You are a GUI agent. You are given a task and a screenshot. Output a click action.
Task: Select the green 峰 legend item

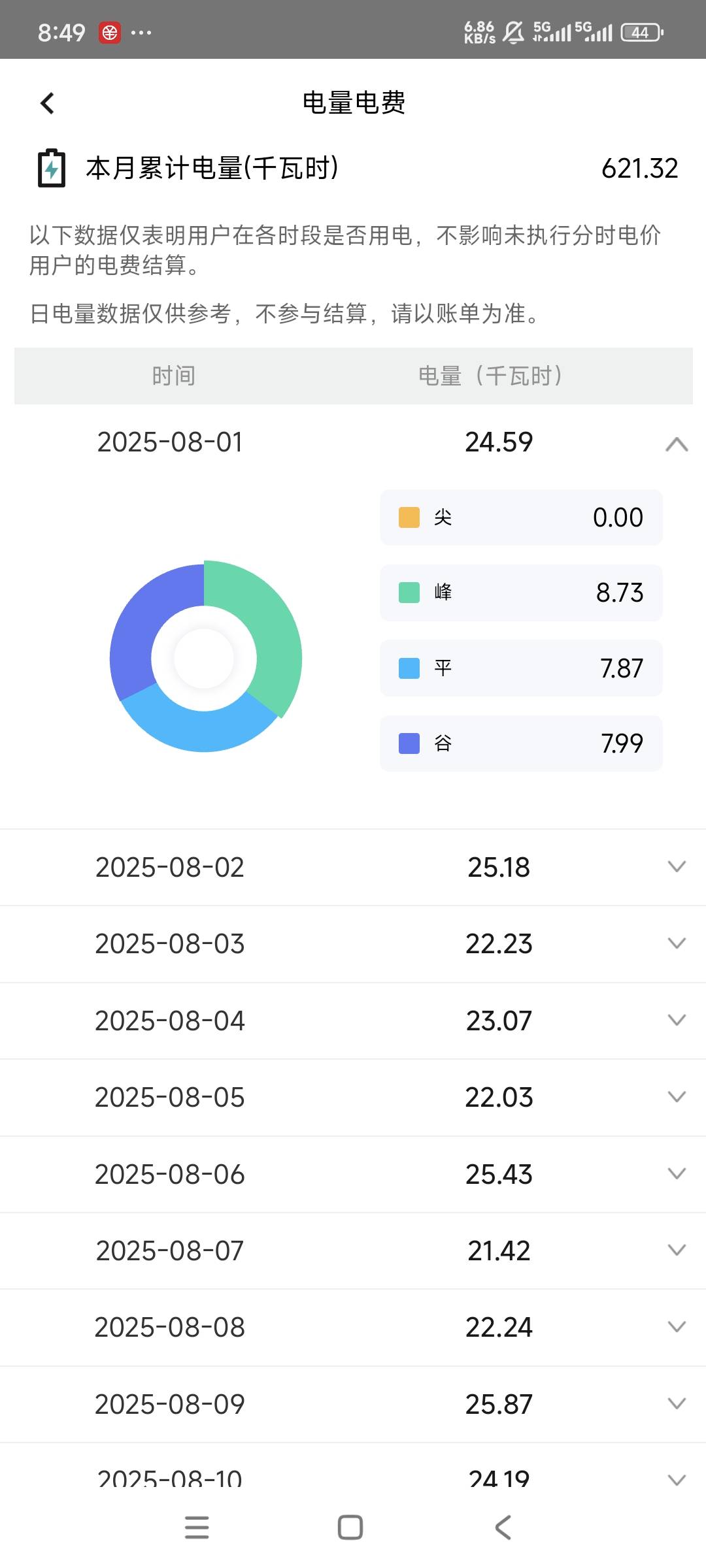pyautogui.click(x=521, y=593)
